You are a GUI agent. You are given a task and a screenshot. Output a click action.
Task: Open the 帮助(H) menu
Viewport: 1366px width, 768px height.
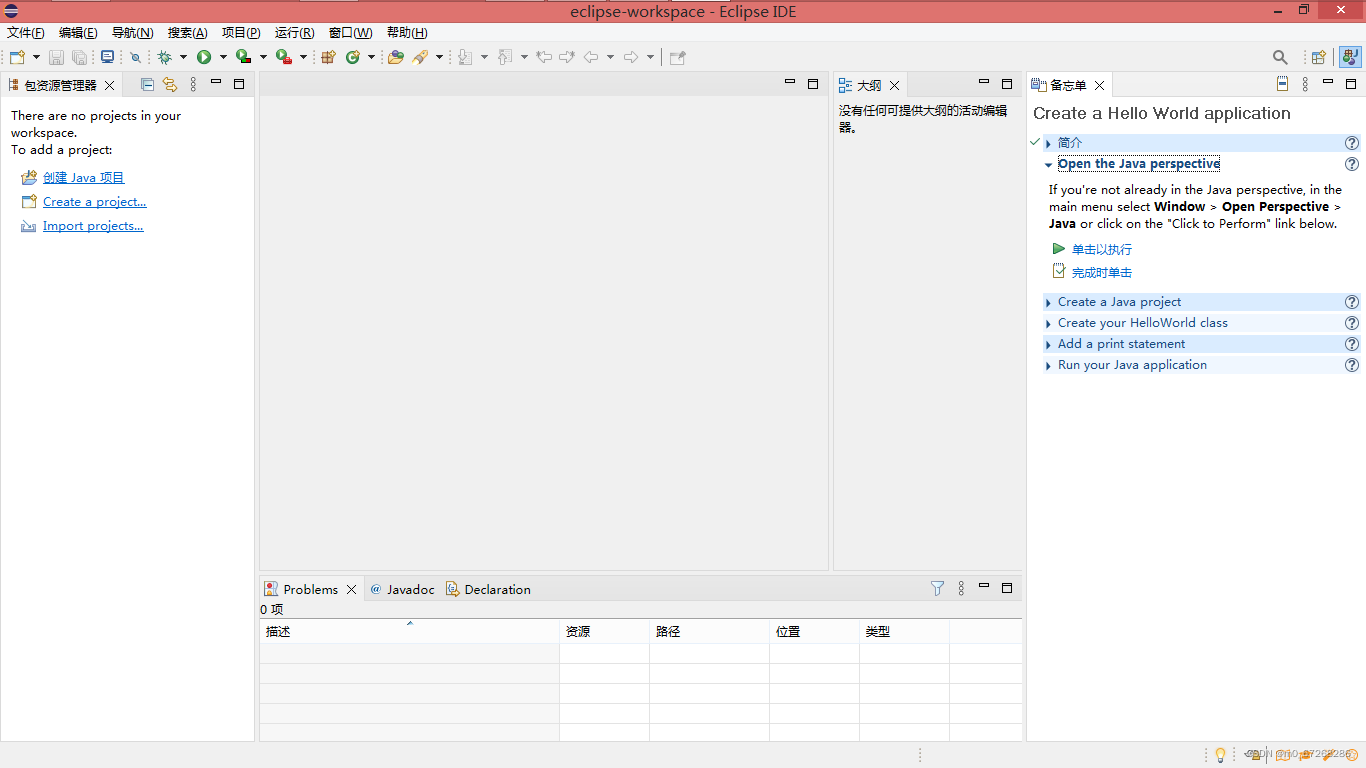[407, 33]
